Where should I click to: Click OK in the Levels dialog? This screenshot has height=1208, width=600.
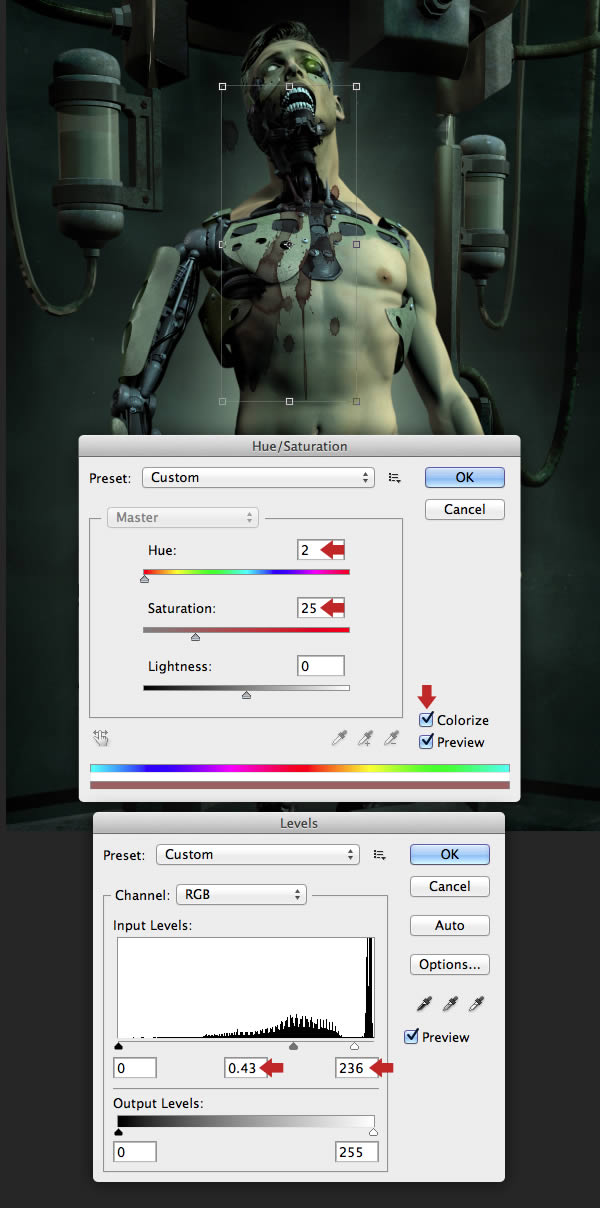[450, 855]
